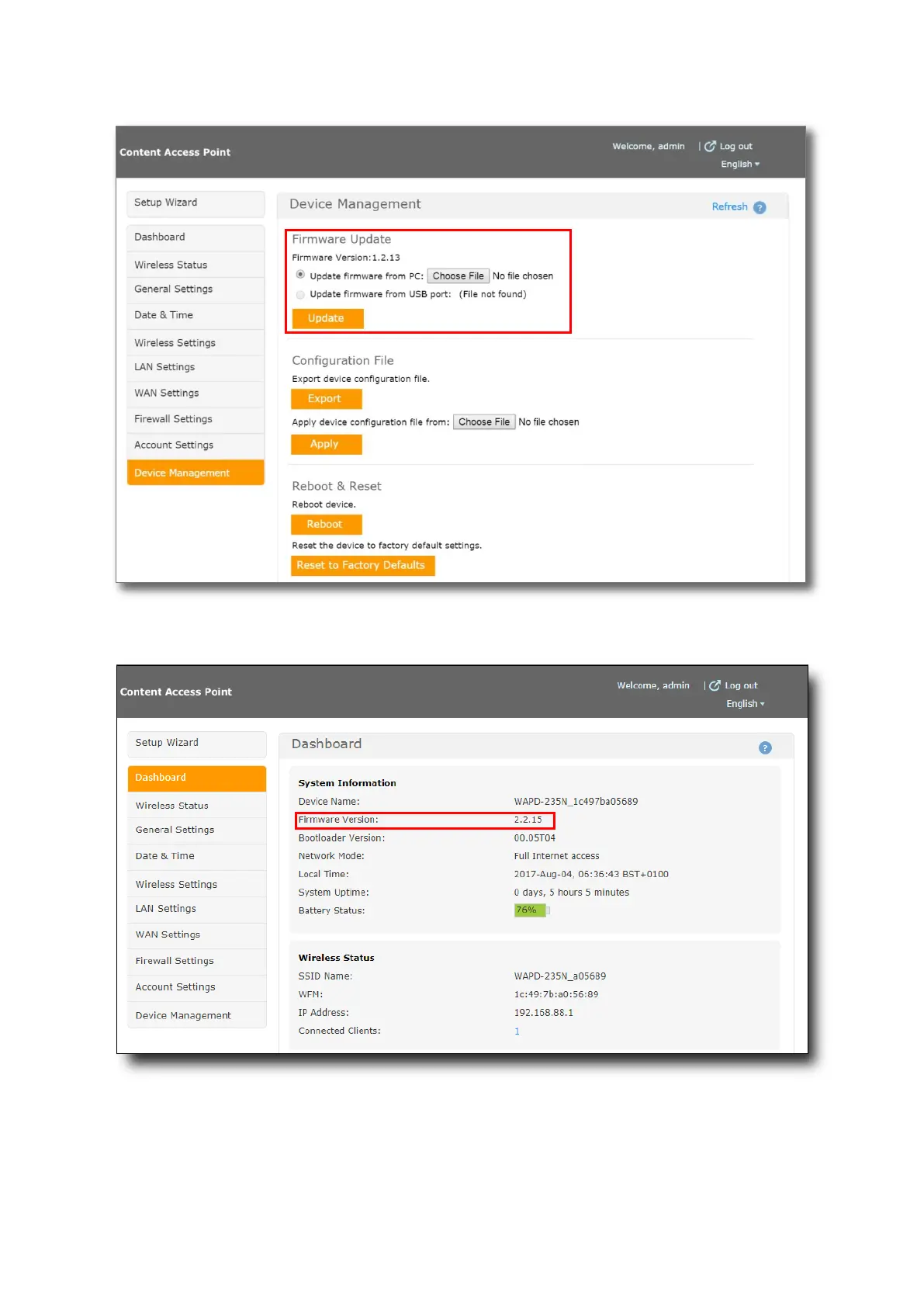924x1307 pixels.
Task: Click the 'Firmware Version:1.2.13' text
Action: point(346,258)
